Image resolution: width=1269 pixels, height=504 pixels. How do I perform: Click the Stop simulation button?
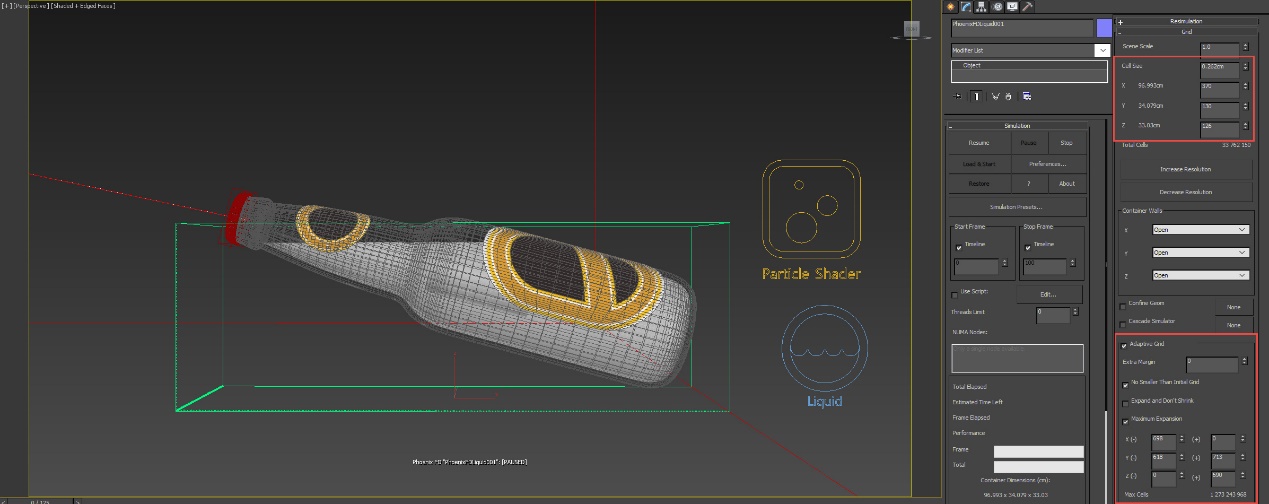coord(1067,143)
